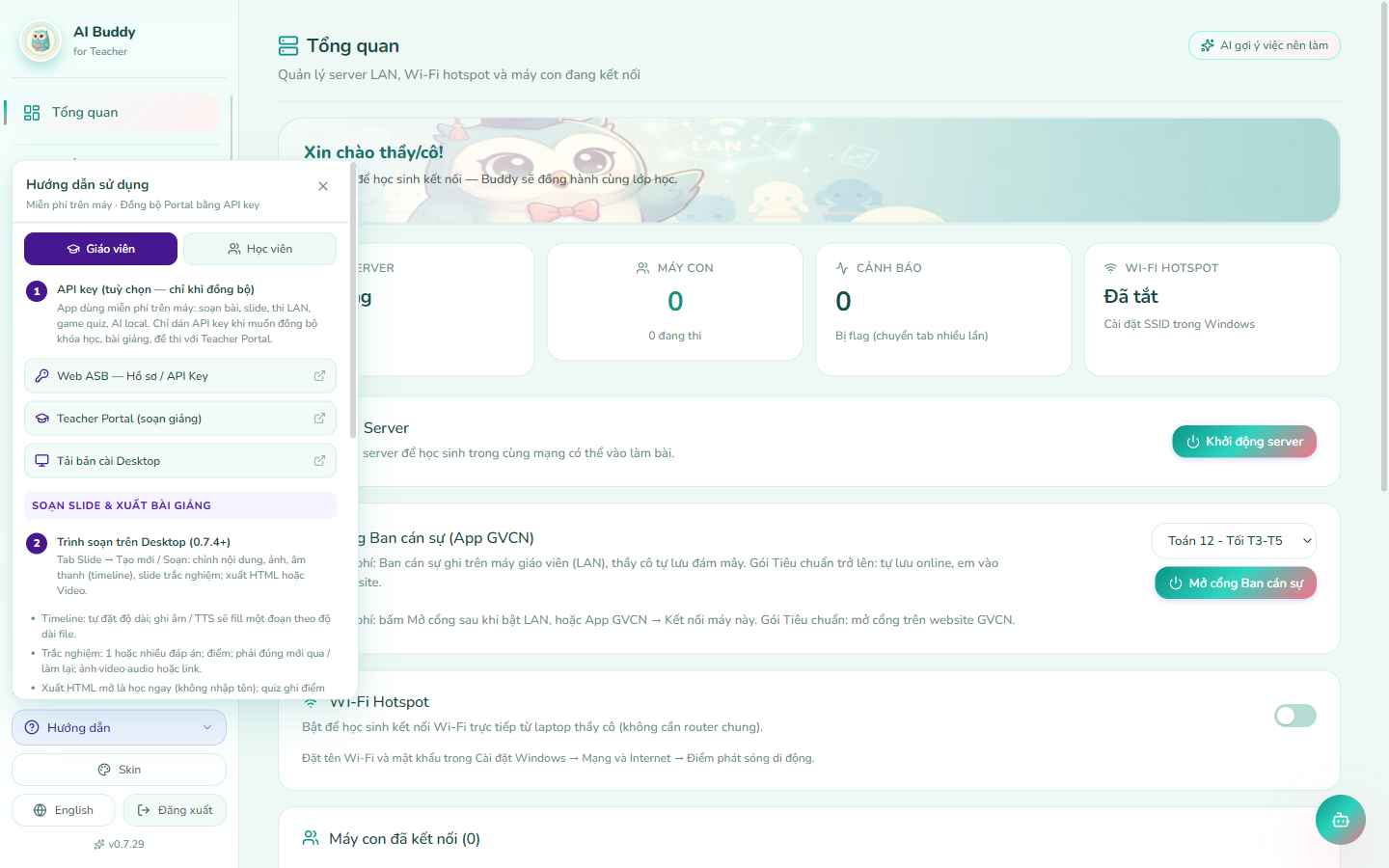The image size is (1389, 868).
Task: Click Khởi động server button
Action: click(x=1244, y=442)
